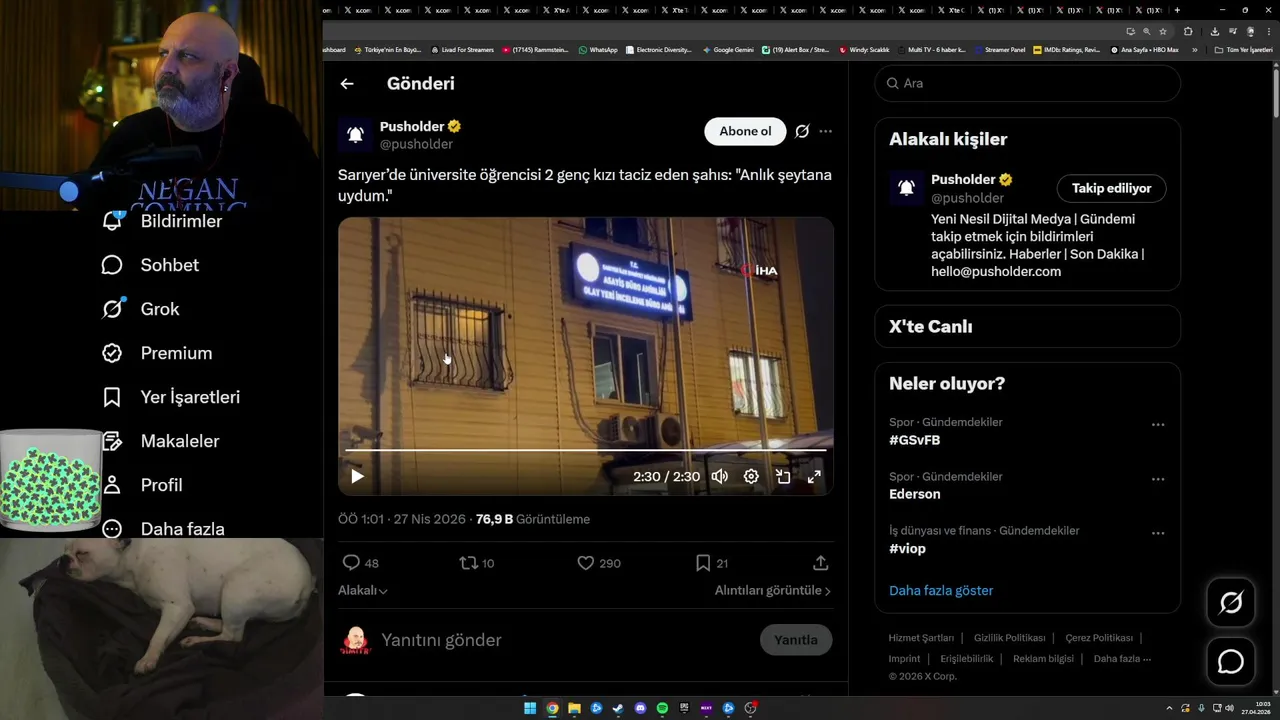Open the Ederson trend
This screenshot has width=1280, height=720.
click(915, 494)
